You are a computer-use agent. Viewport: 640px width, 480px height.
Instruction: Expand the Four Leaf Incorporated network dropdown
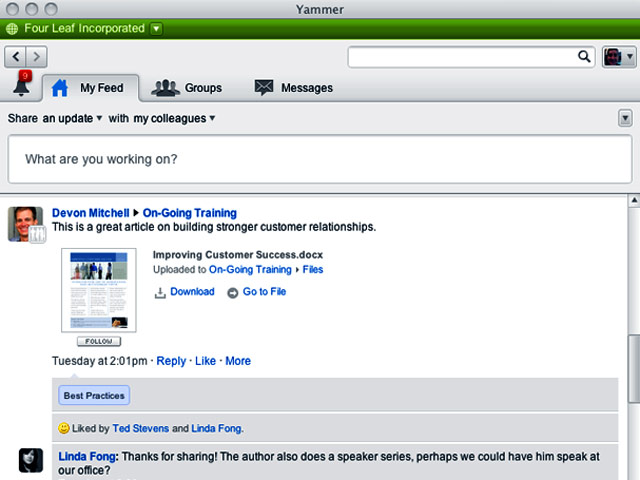pyautogui.click(x=156, y=28)
